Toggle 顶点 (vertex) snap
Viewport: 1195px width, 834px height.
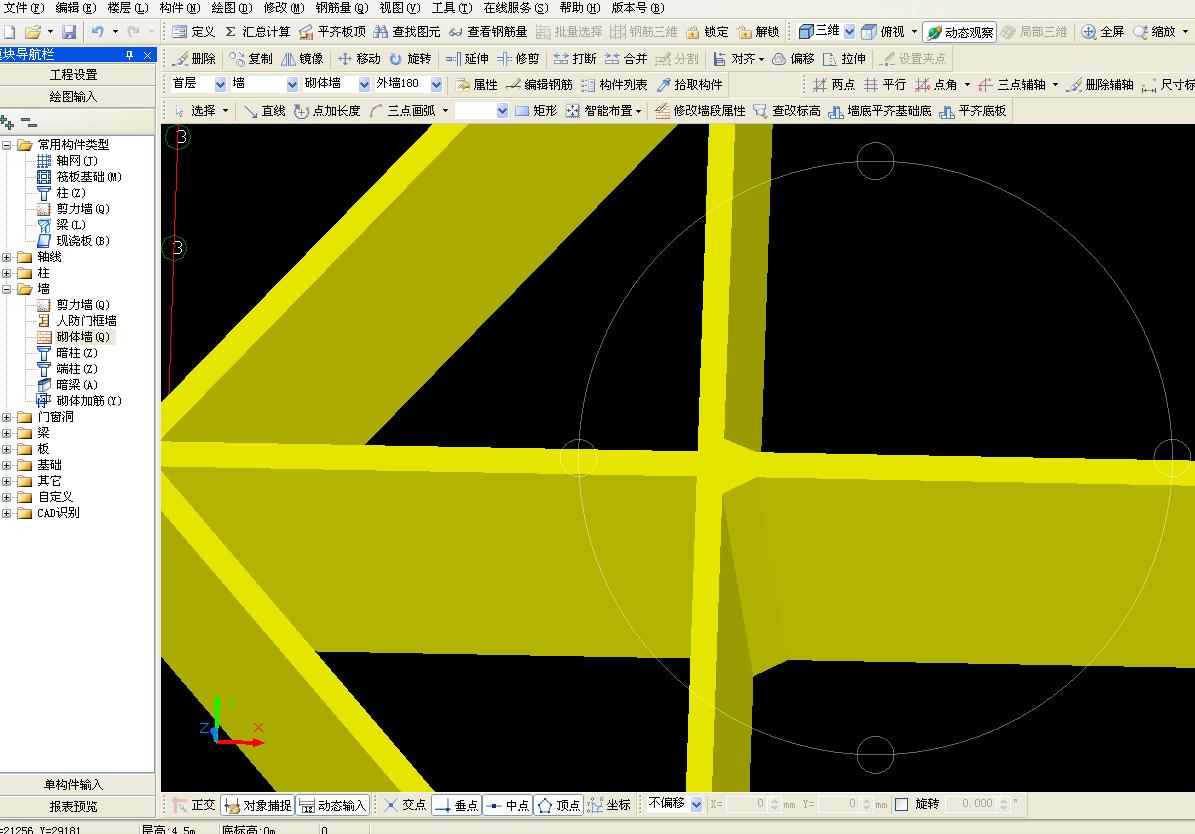click(x=558, y=805)
